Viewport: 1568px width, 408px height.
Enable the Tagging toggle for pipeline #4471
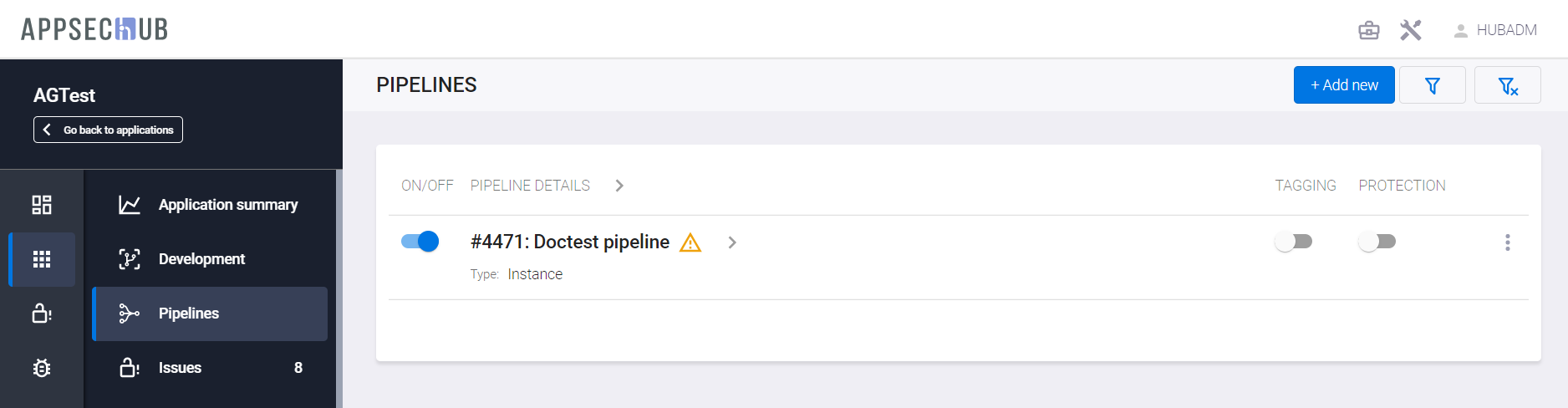(1293, 242)
